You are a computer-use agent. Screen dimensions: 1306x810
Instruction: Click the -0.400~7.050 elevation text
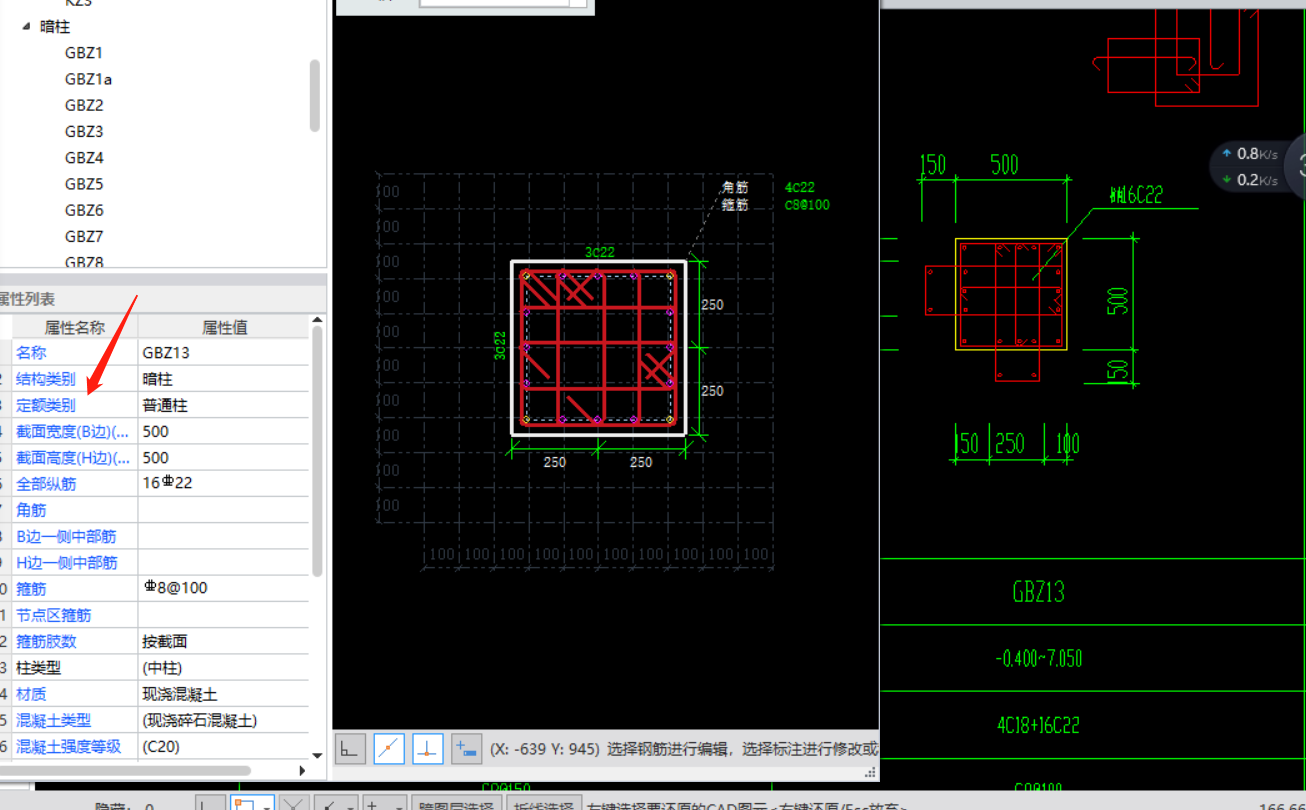(x=1038, y=659)
